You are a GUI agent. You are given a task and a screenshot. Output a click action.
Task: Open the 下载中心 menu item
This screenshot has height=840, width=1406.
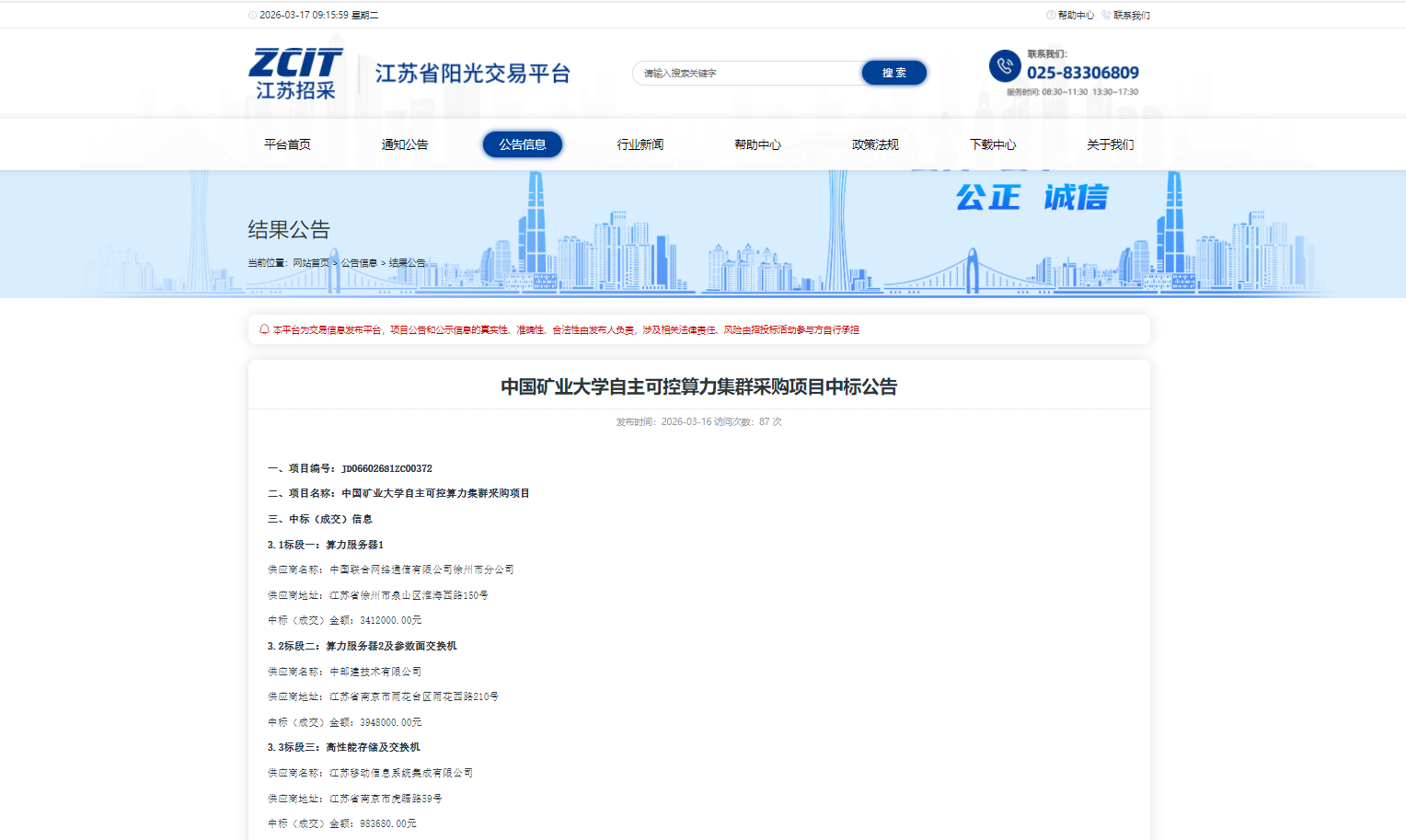[993, 144]
